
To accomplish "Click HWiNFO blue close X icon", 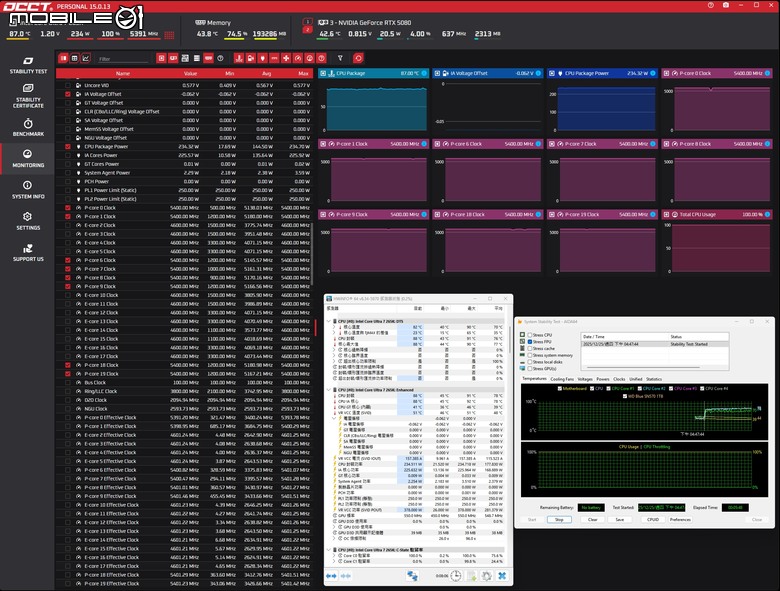I will click(502, 576).
